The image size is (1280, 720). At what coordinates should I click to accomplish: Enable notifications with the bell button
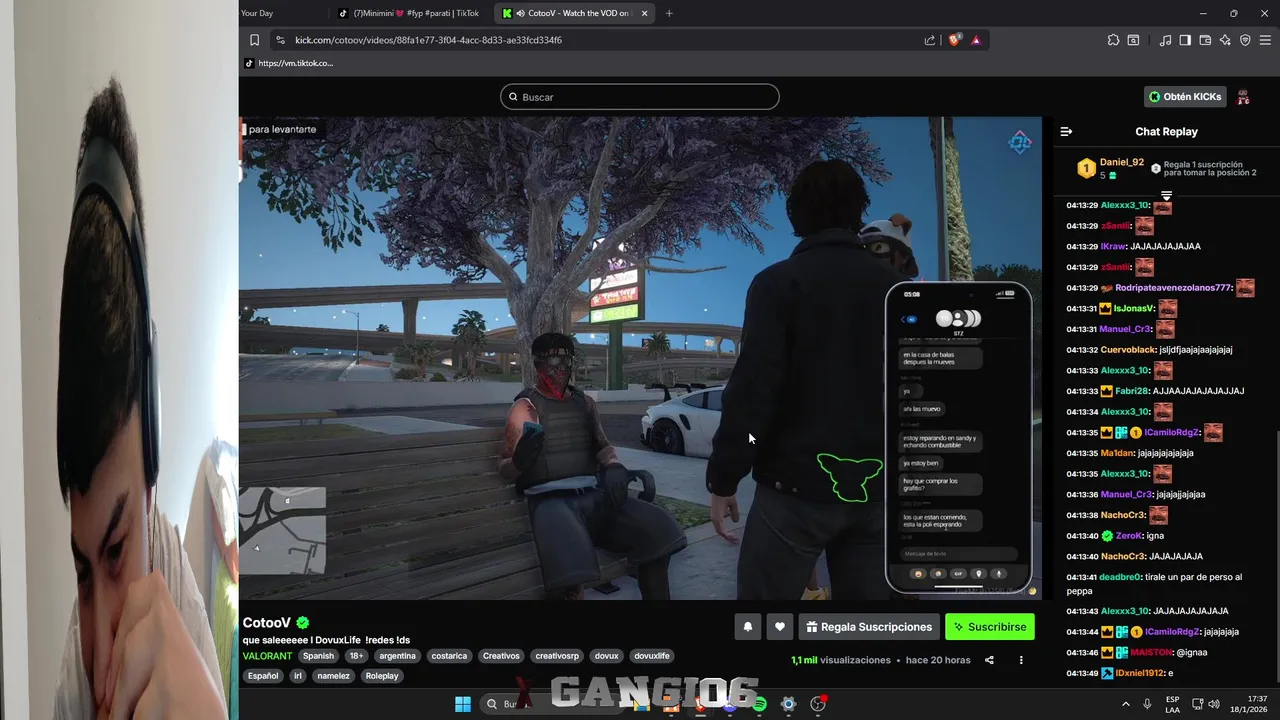pos(747,627)
